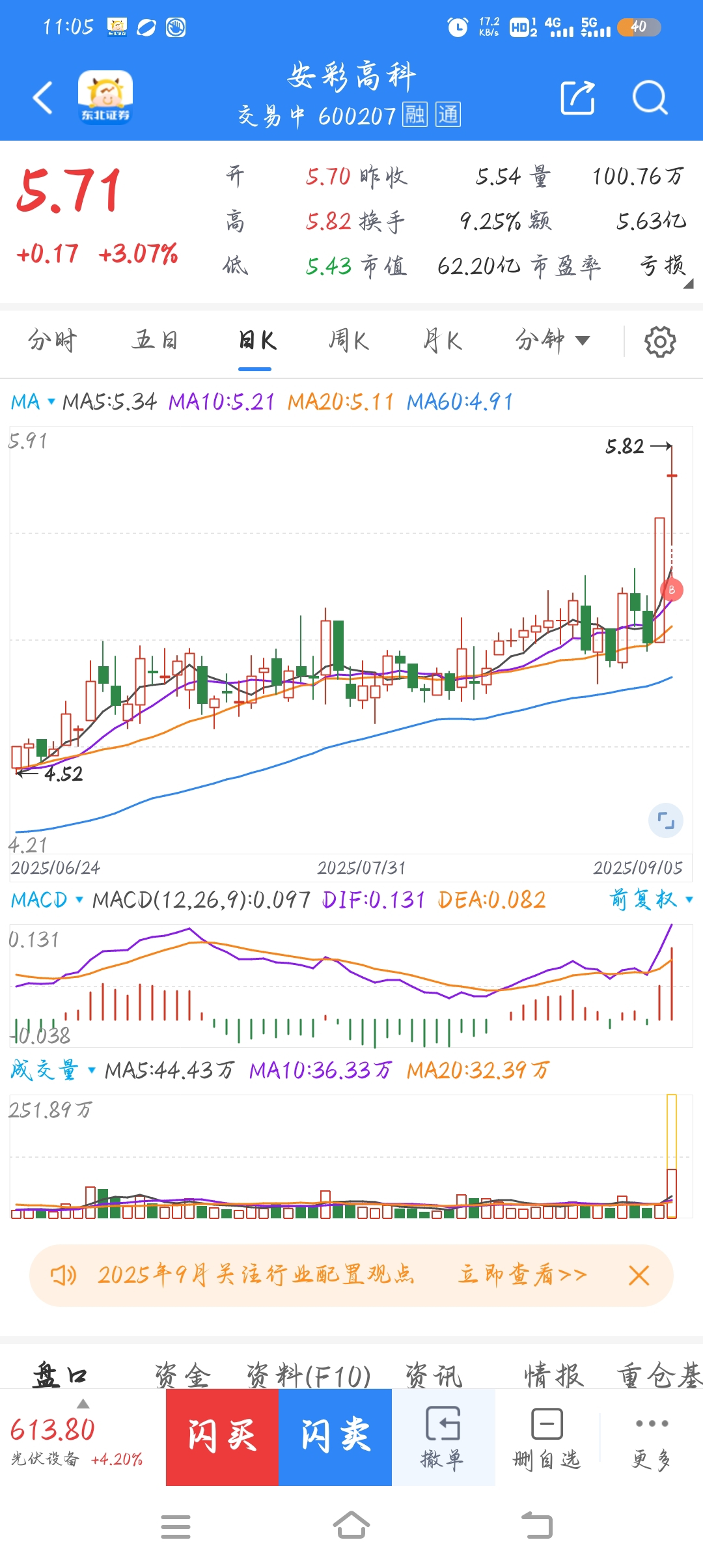Tap the Android recent apps icon
The image size is (703, 1568).
176,1526
